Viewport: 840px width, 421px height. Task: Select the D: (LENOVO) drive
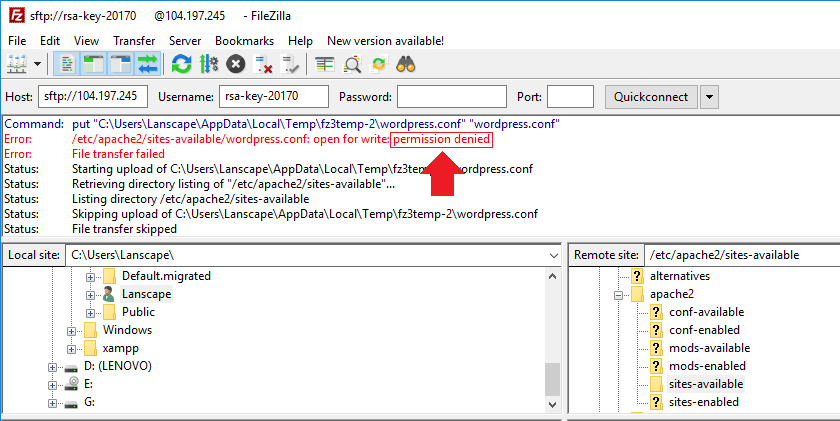point(118,366)
